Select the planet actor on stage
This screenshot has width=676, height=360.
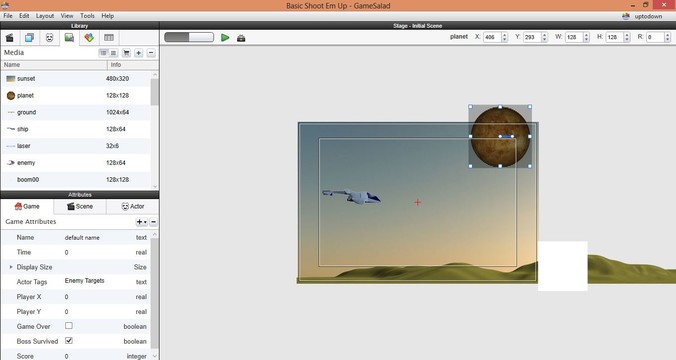(500, 136)
